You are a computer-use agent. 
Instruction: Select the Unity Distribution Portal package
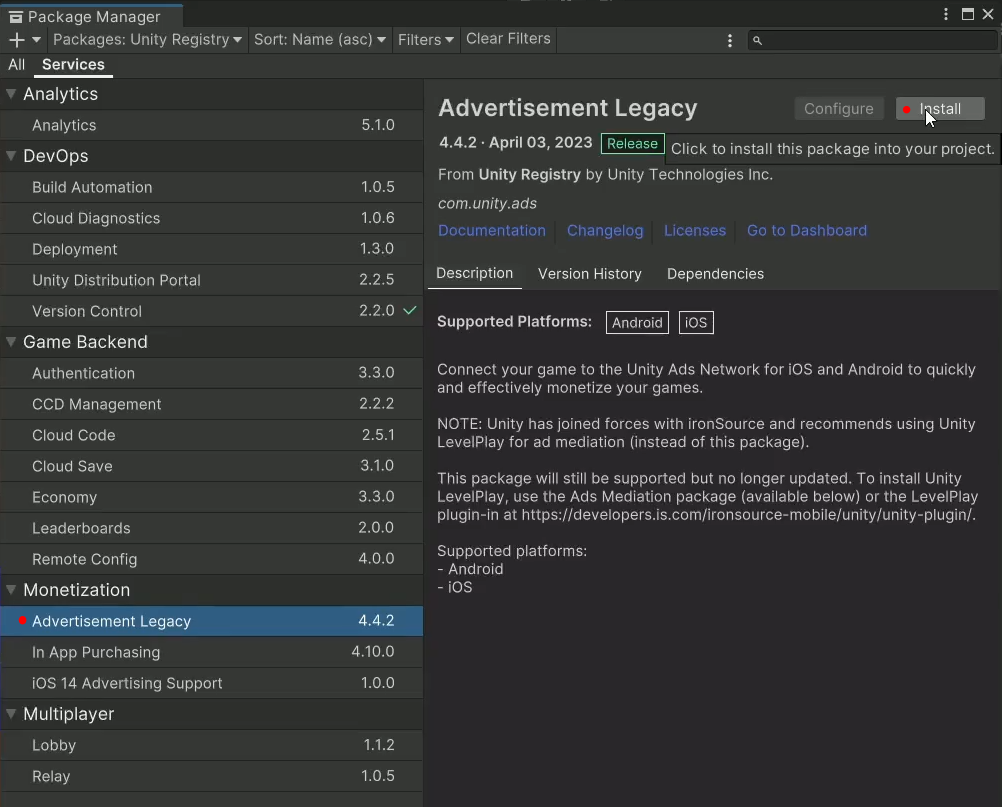coord(212,280)
